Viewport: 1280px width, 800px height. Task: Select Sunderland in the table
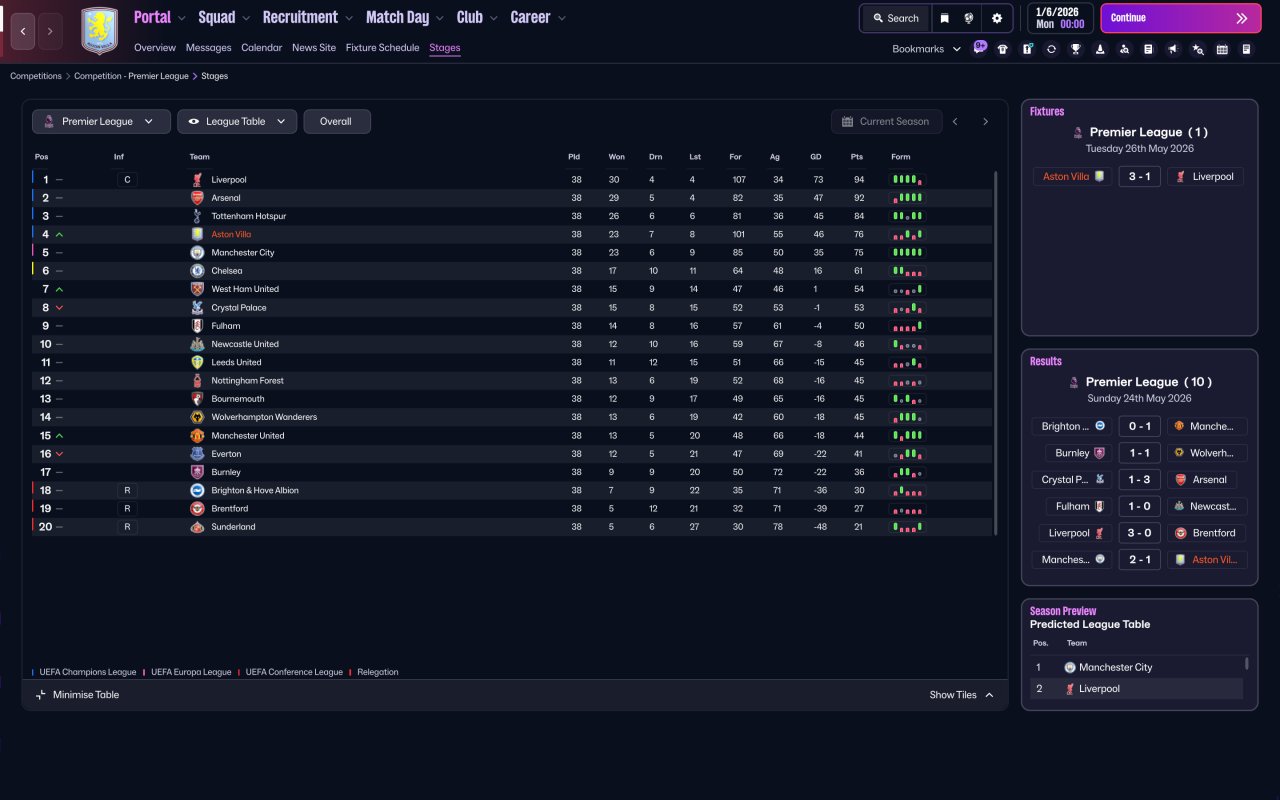click(x=233, y=527)
